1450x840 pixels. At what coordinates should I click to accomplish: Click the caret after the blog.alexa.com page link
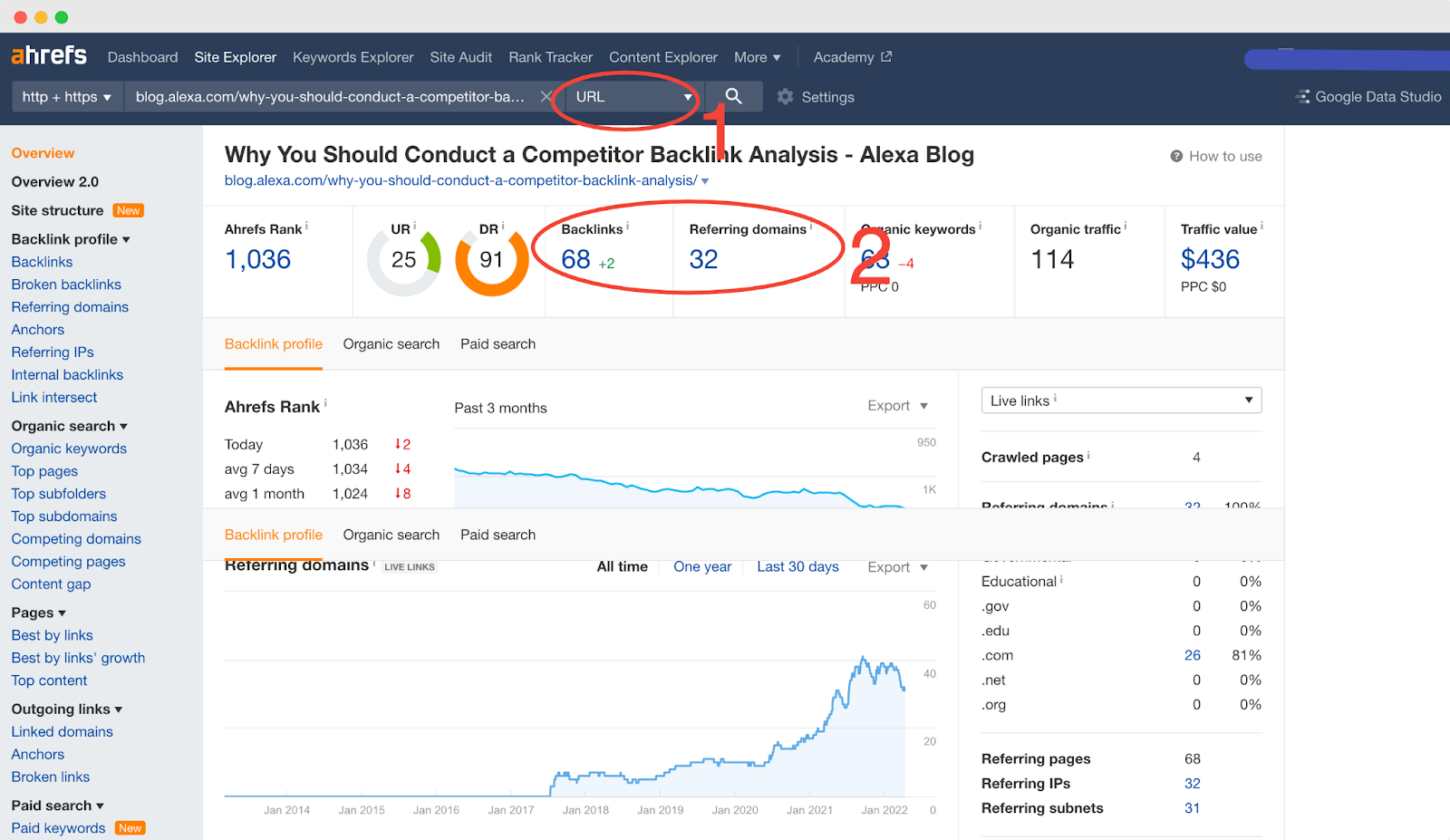(705, 181)
